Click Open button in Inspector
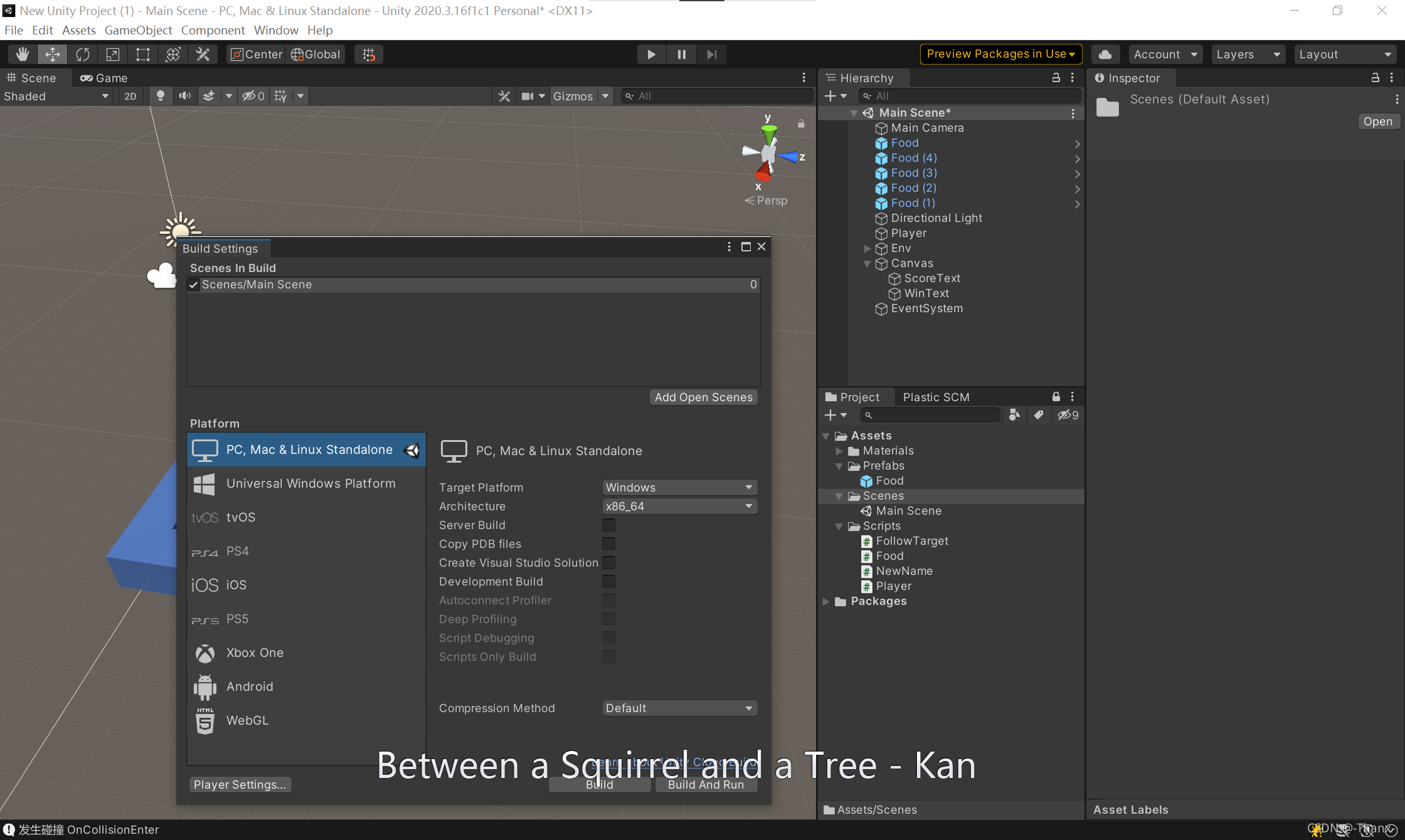This screenshot has width=1405, height=840. coord(1377,122)
